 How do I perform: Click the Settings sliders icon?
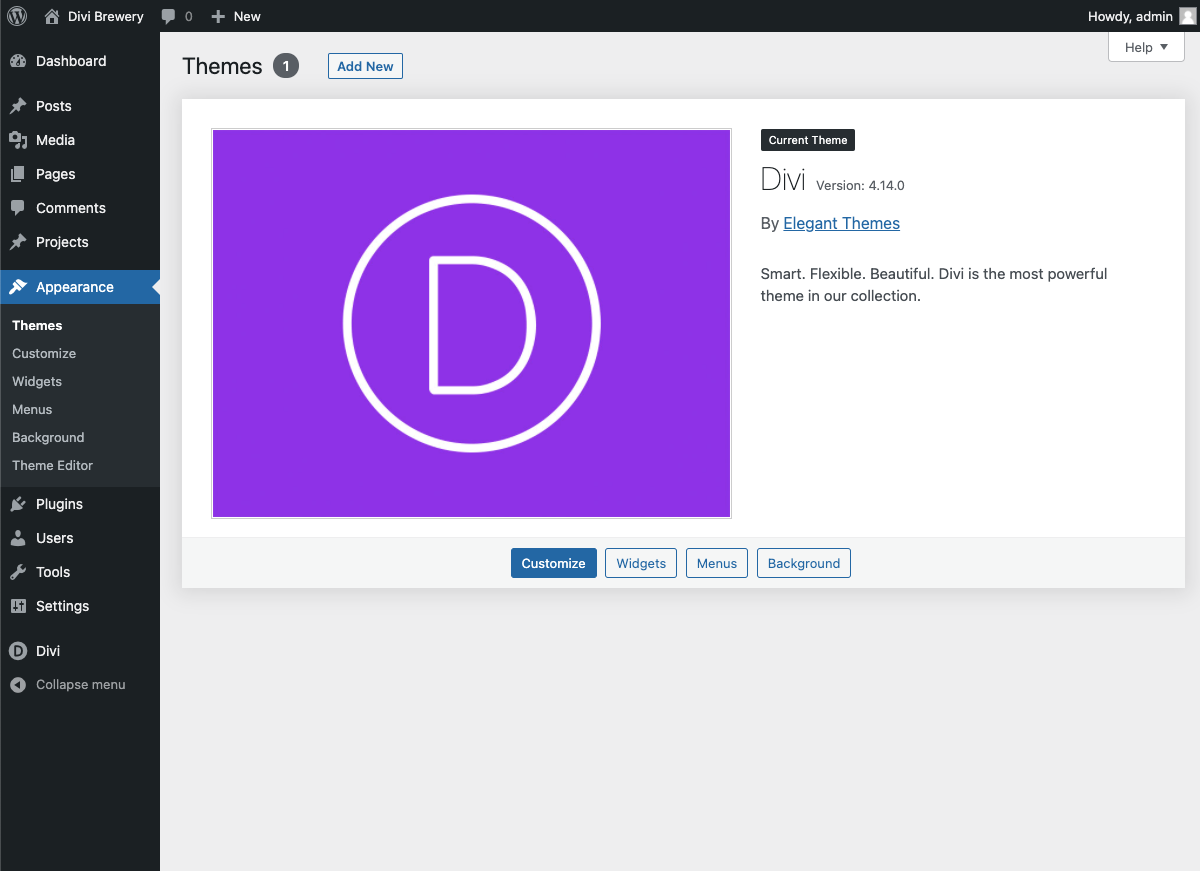click(18, 606)
